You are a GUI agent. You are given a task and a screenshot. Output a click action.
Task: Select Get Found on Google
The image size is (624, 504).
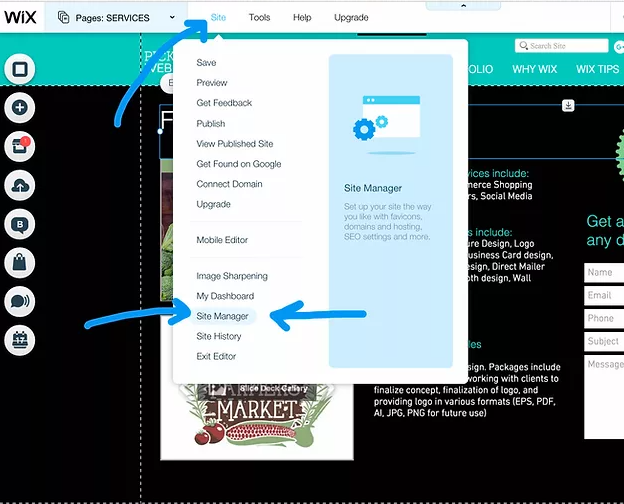coord(238,164)
